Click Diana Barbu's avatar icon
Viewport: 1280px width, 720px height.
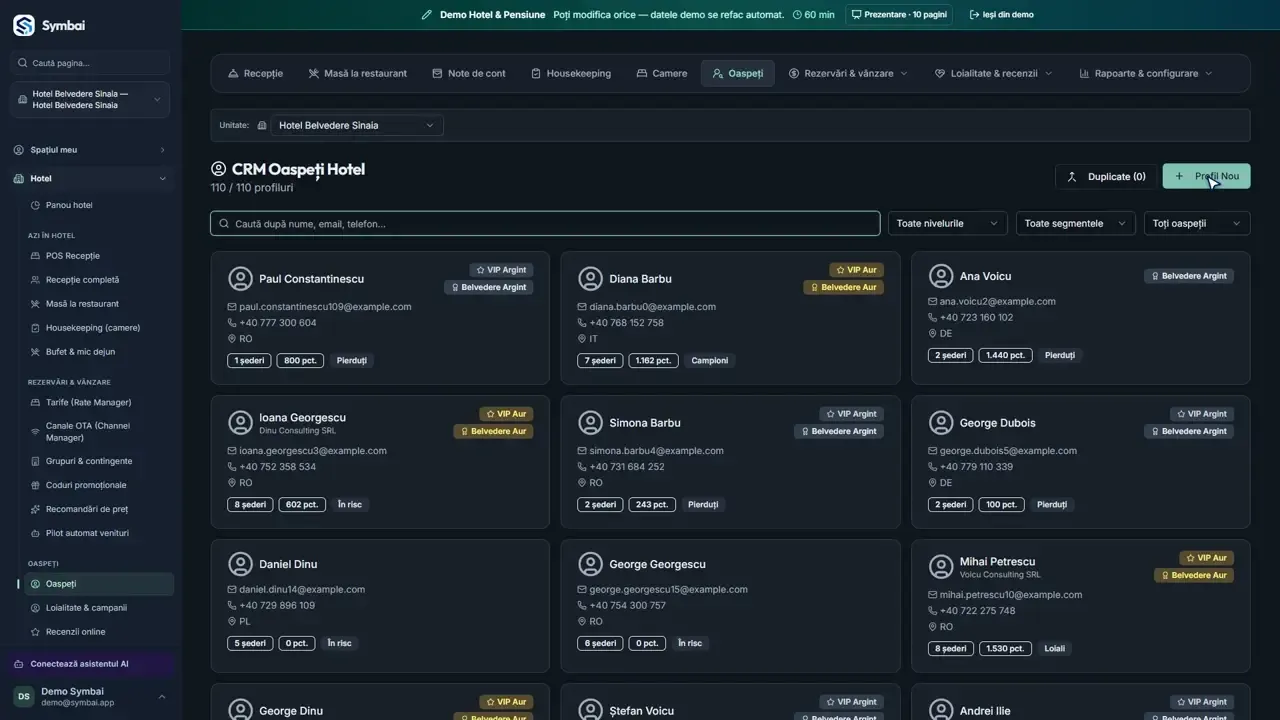pyautogui.click(x=590, y=279)
